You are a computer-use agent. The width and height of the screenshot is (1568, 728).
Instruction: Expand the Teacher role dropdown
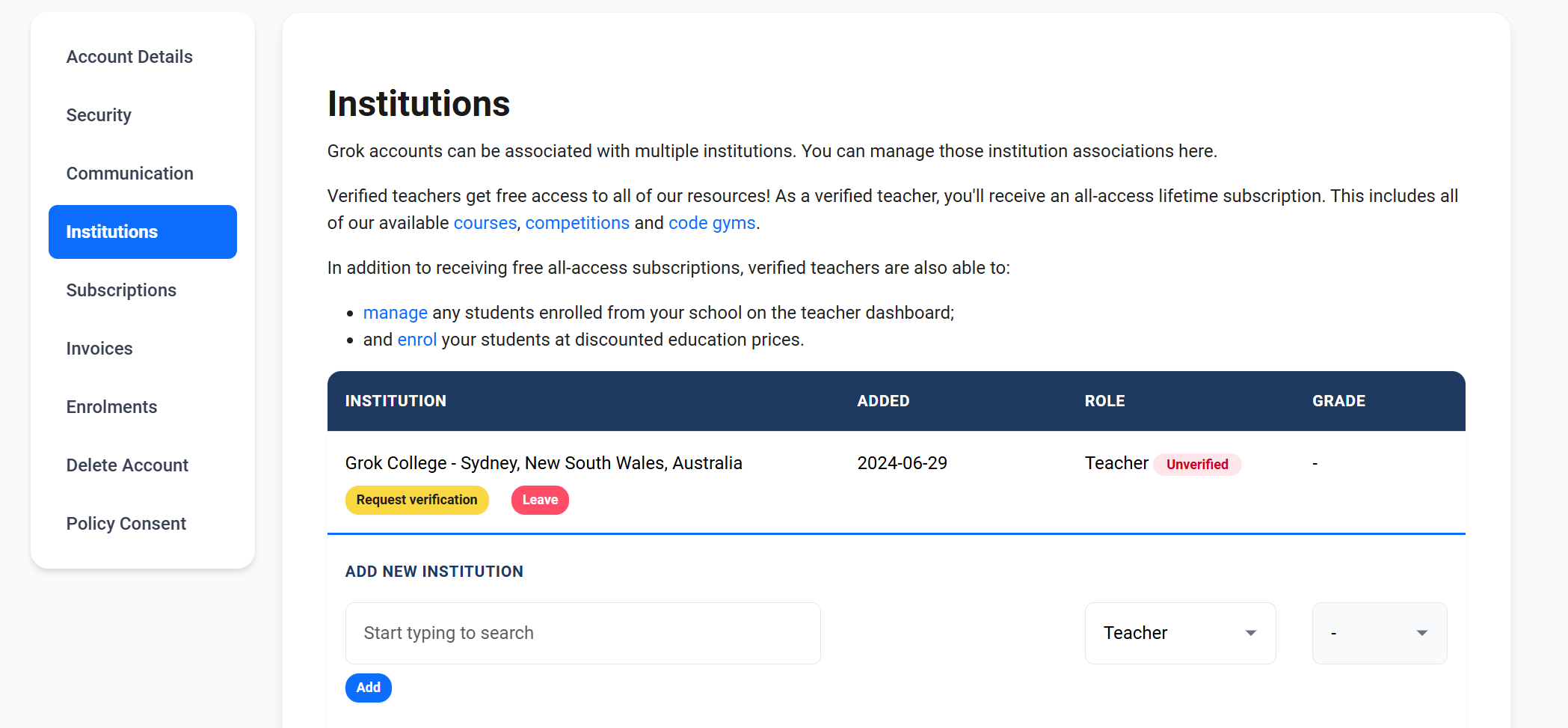(1180, 633)
